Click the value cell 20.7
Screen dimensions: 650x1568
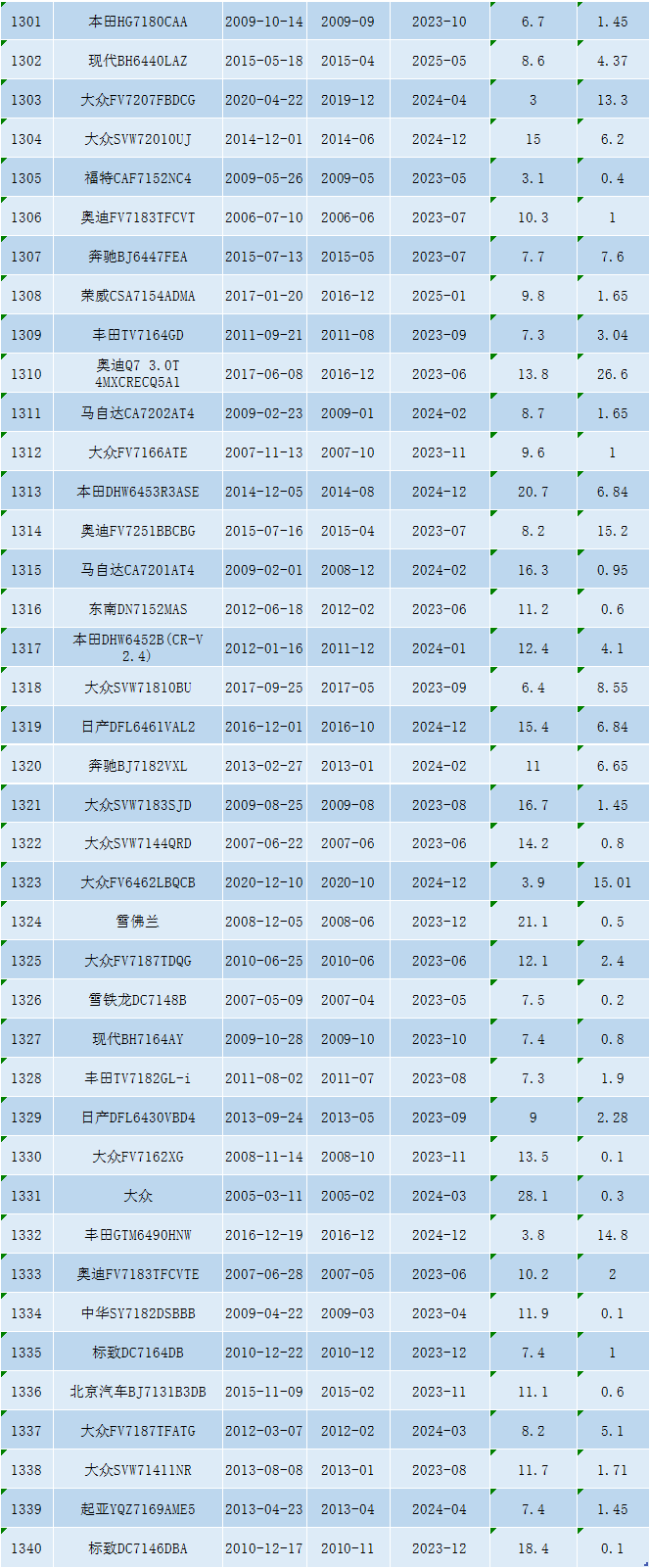pyautogui.click(x=534, y=492)
